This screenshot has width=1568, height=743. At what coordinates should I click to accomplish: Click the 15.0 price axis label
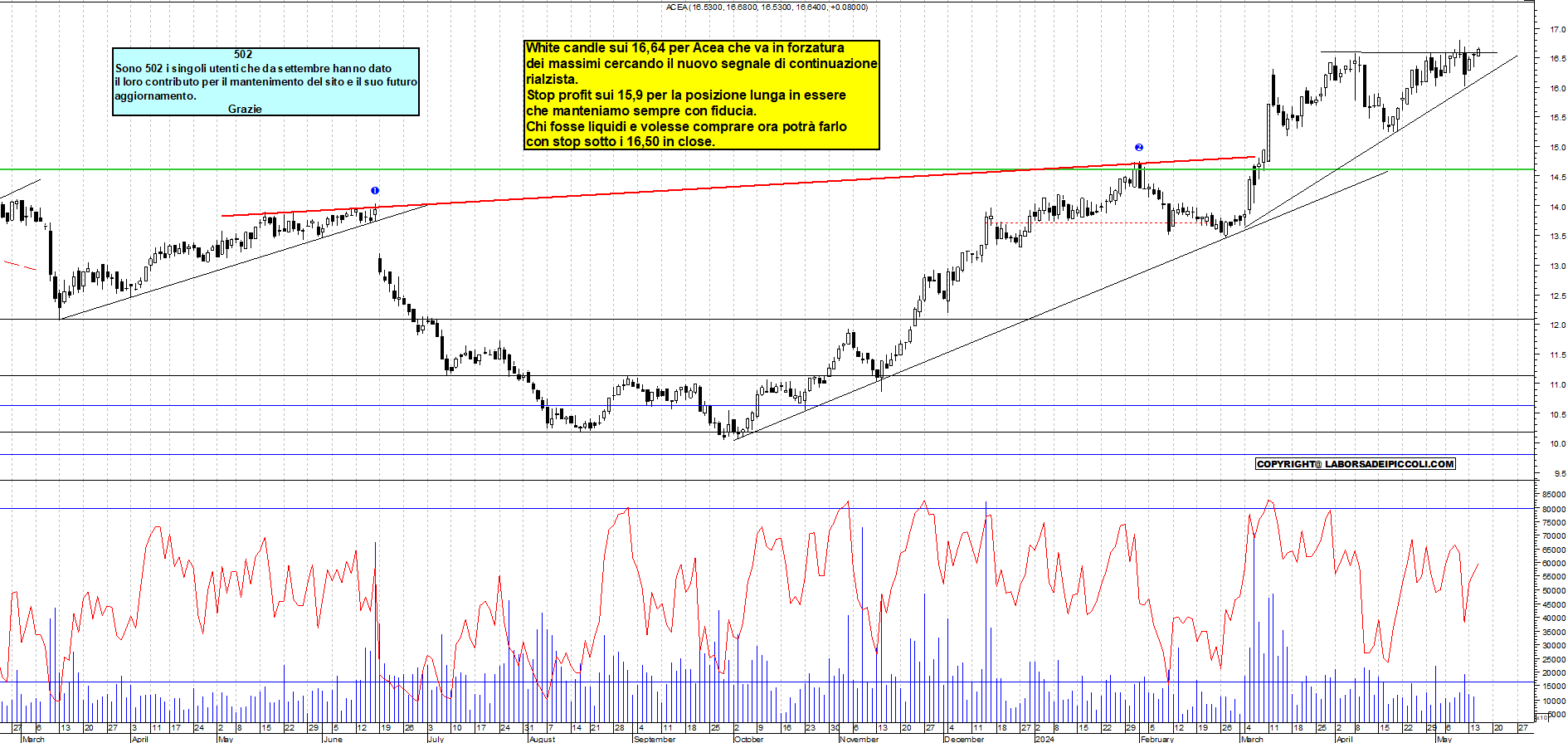pyautogui.click(x=1557, y=148)
